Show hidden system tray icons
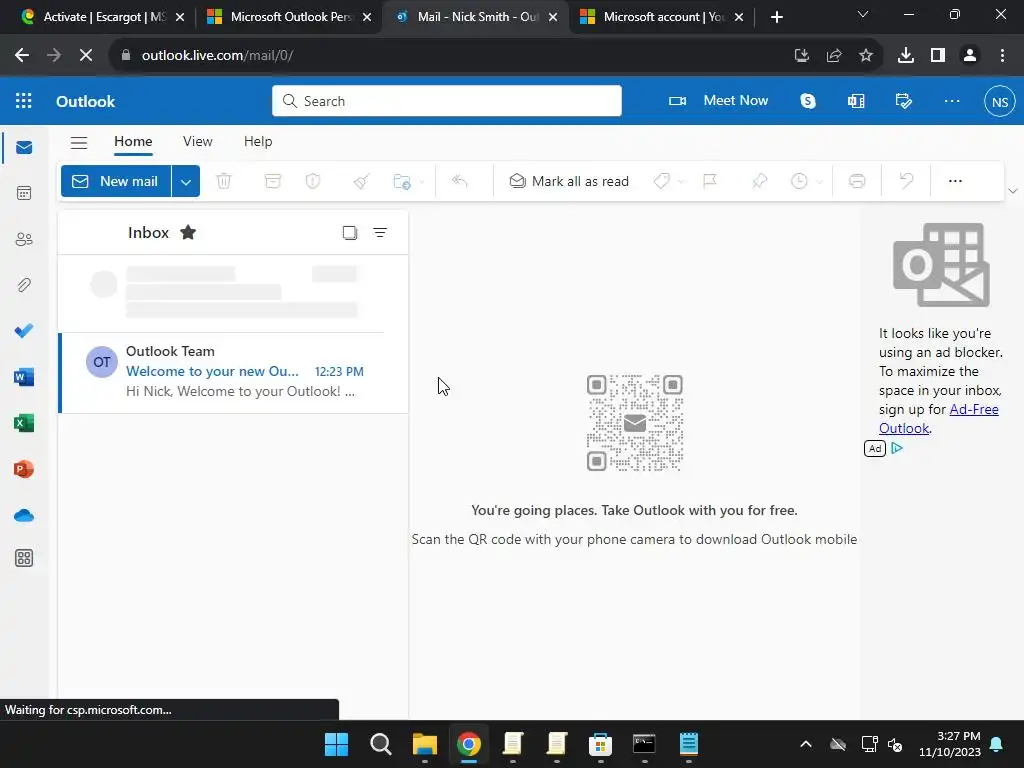The image size is (1024, 768). click(x=805, y=744)
